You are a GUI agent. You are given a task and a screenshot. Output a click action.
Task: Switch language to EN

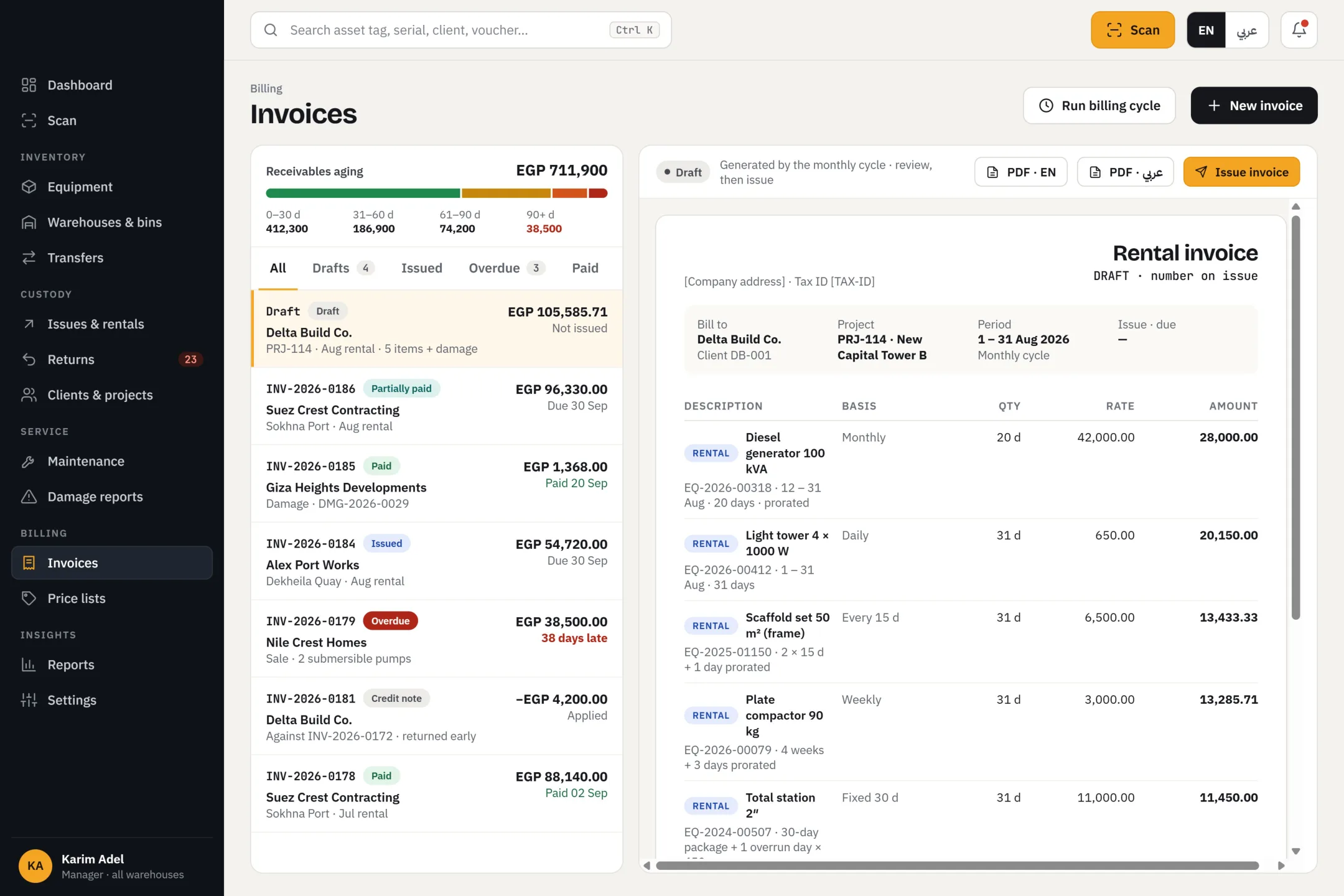point(1206,30)
